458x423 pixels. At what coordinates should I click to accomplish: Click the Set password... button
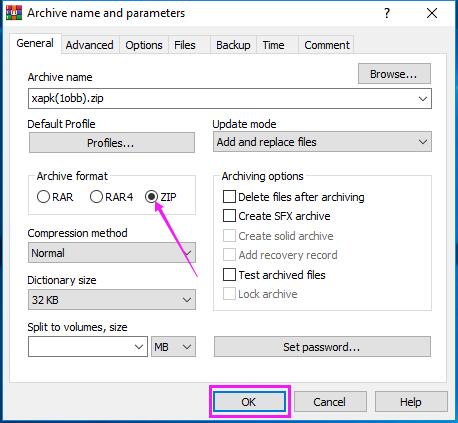point(322,347)
